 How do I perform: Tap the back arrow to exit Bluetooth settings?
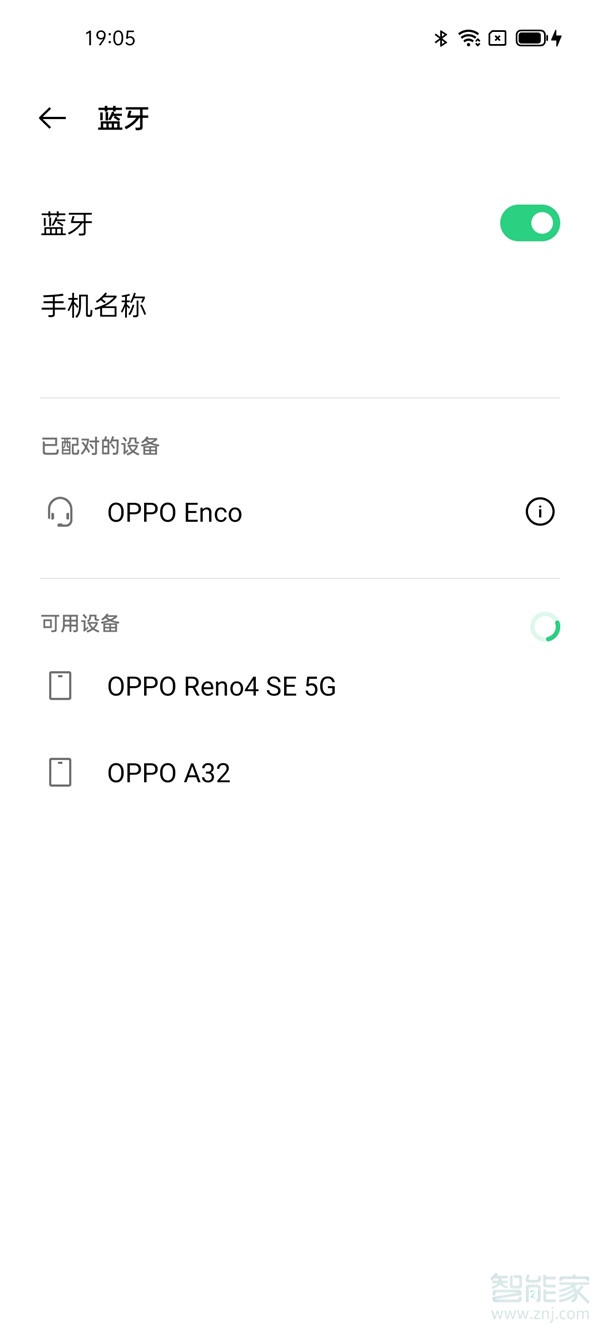click(x=51, y=118)
